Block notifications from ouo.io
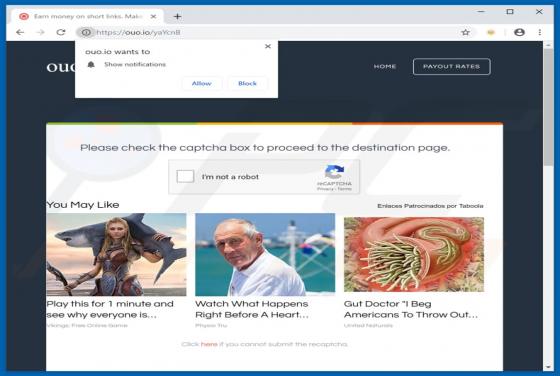The image size is (560, 376). click(x=247, y=83)
